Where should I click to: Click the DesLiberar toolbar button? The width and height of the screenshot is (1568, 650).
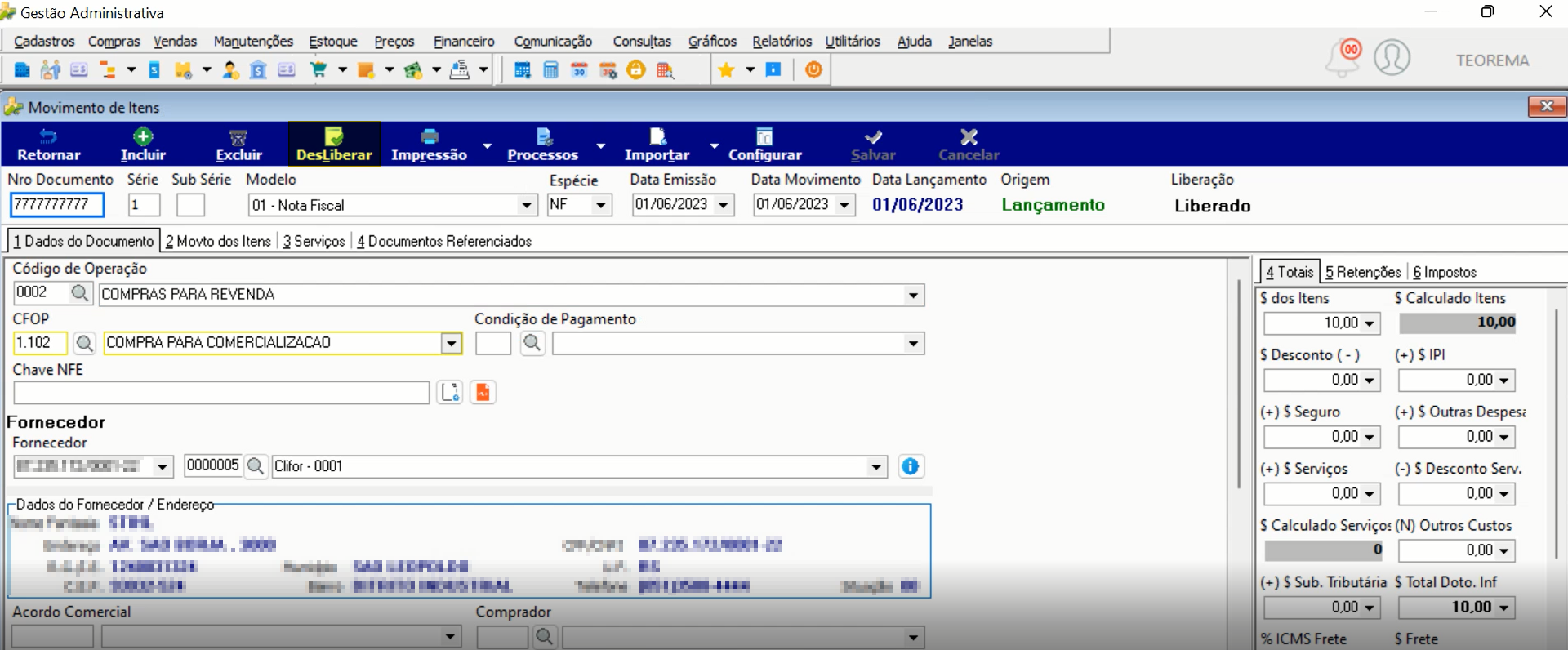click(334, 145)
